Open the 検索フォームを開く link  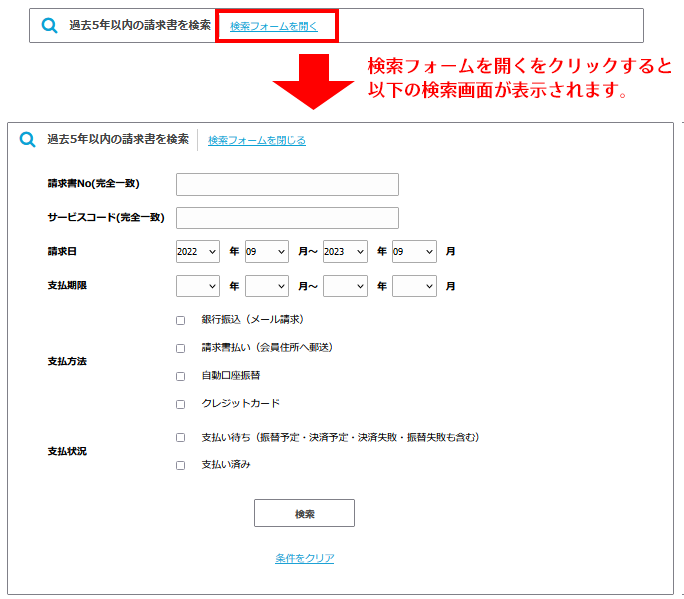point(274,26)
